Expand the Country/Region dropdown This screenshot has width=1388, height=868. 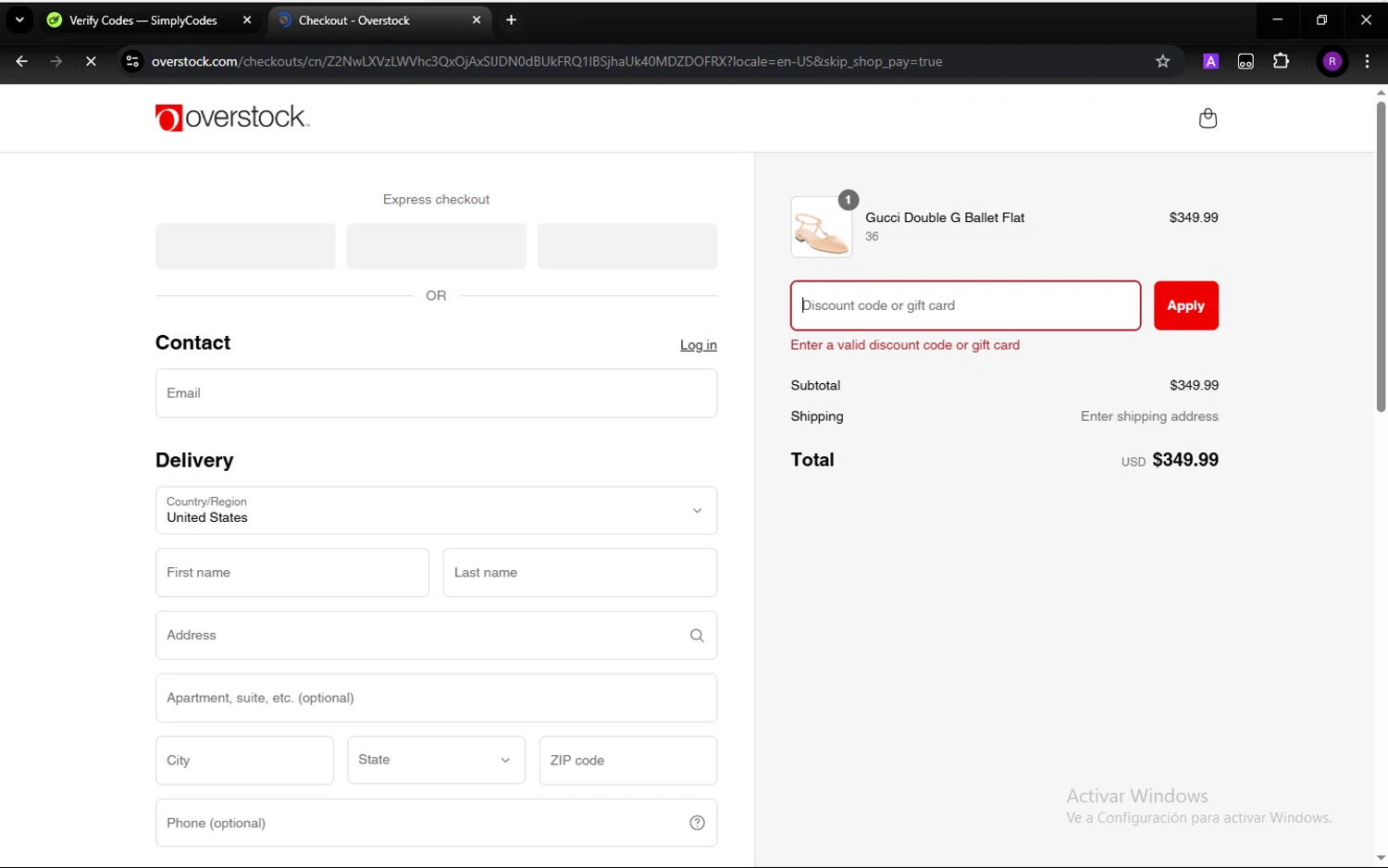(x=436, y=511)
